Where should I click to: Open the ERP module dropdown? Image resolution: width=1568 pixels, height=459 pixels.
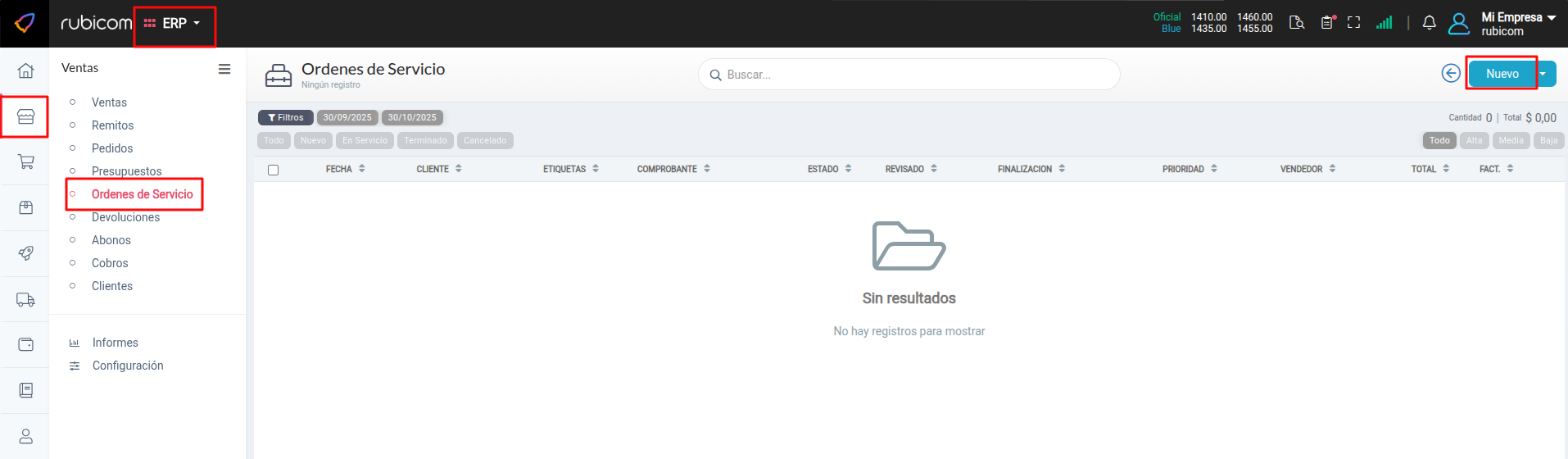click(x=173, y=24)
